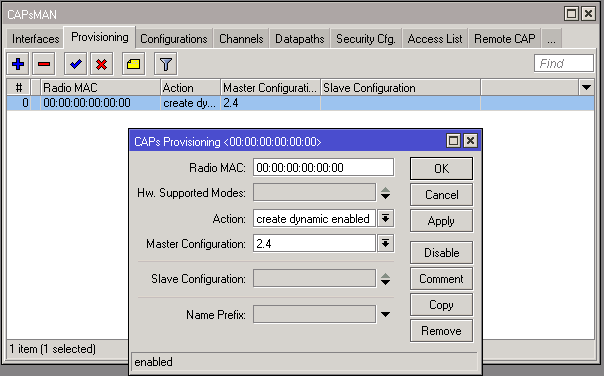
Task: Sort by Radio MAC column header
Action: tap(100, 88)
